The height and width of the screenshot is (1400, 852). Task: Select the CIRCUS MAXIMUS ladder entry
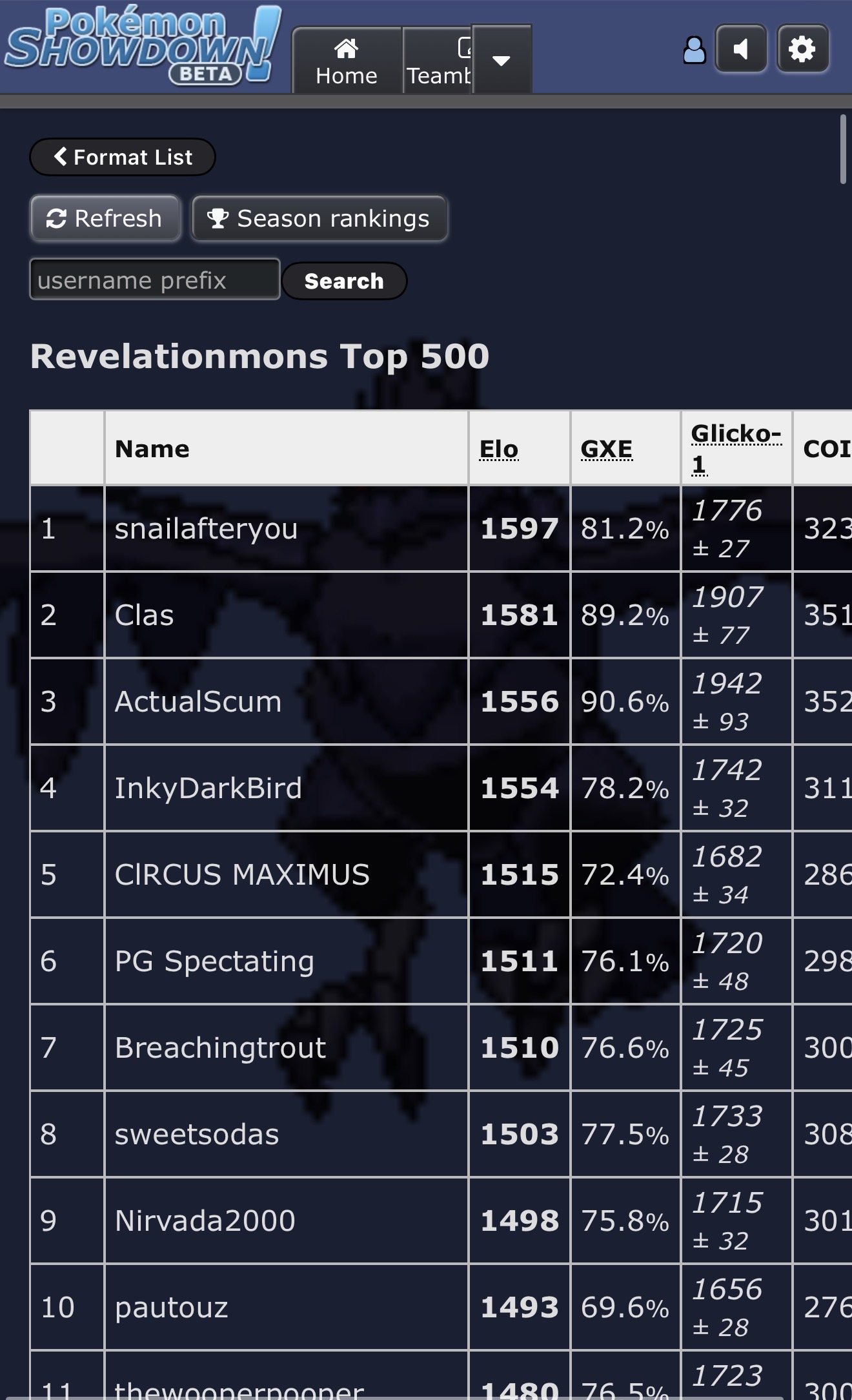point(242,874)
